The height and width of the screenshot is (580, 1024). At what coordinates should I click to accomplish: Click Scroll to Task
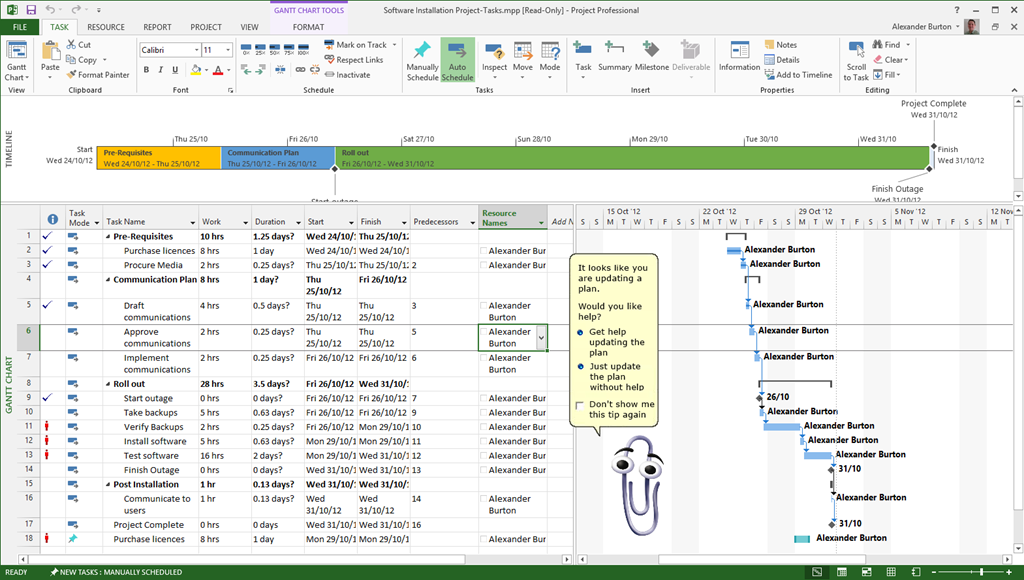[x=856, y=61]
